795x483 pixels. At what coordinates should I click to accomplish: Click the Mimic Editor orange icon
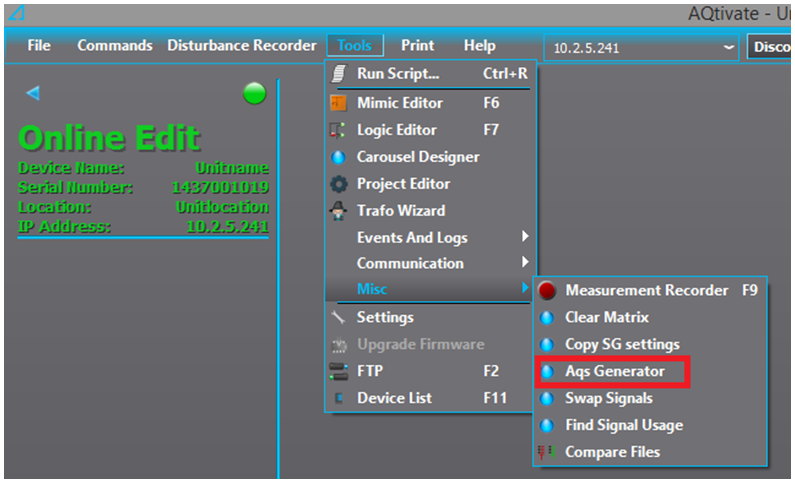point(338,103)
